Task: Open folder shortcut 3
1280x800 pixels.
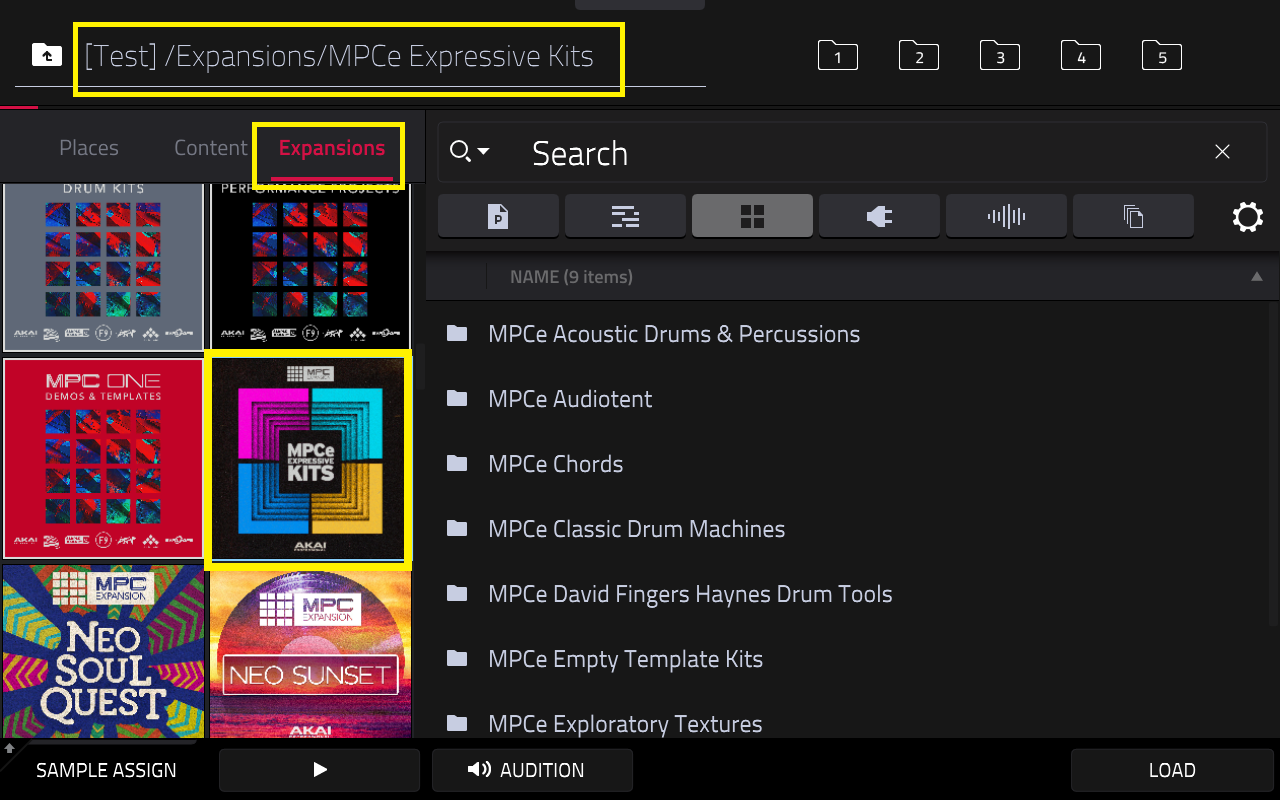Action: pos(1000,56)
